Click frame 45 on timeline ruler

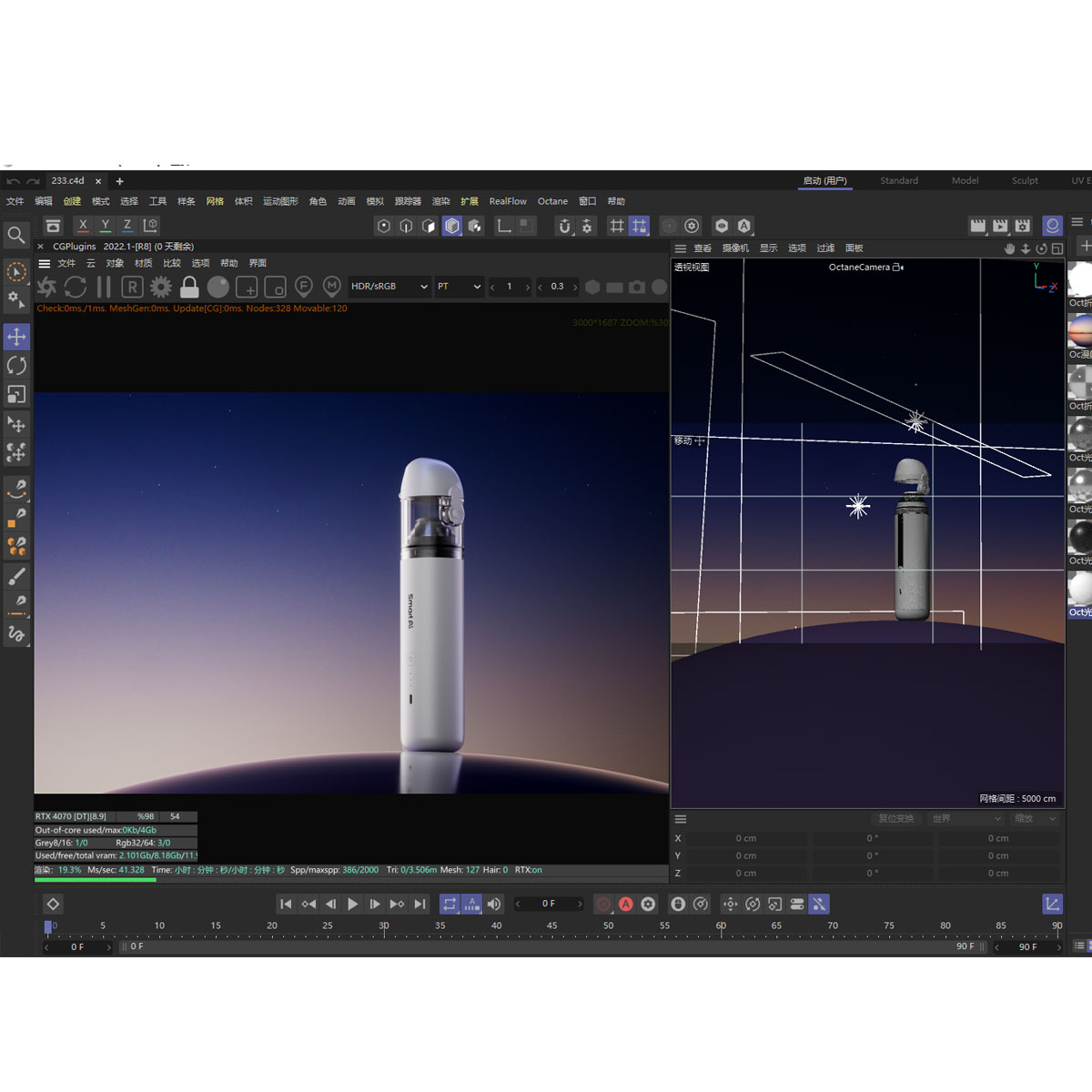point(551,926)
